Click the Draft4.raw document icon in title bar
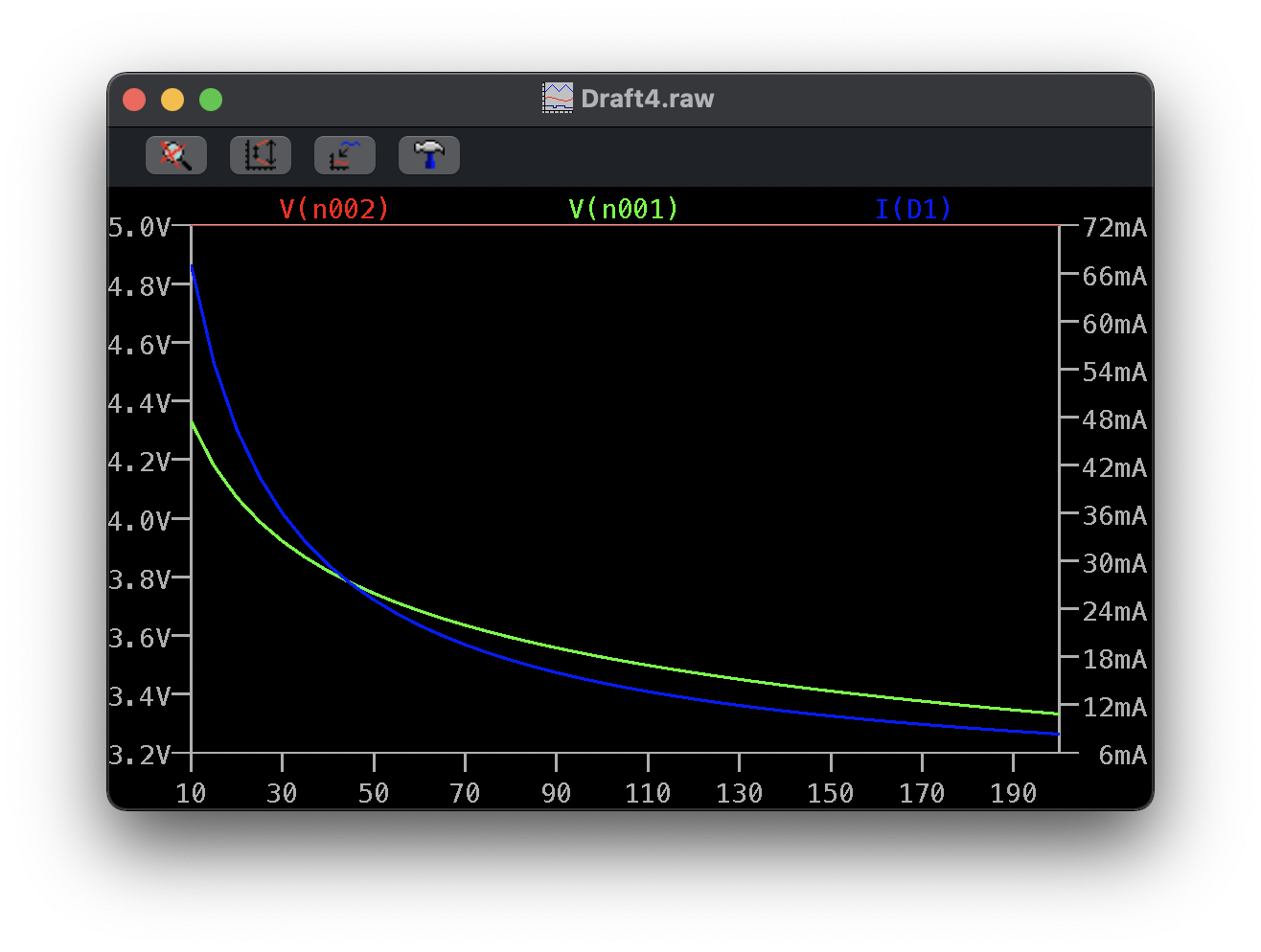This screenshot has width=1261, height=952. tap(557, 99)
